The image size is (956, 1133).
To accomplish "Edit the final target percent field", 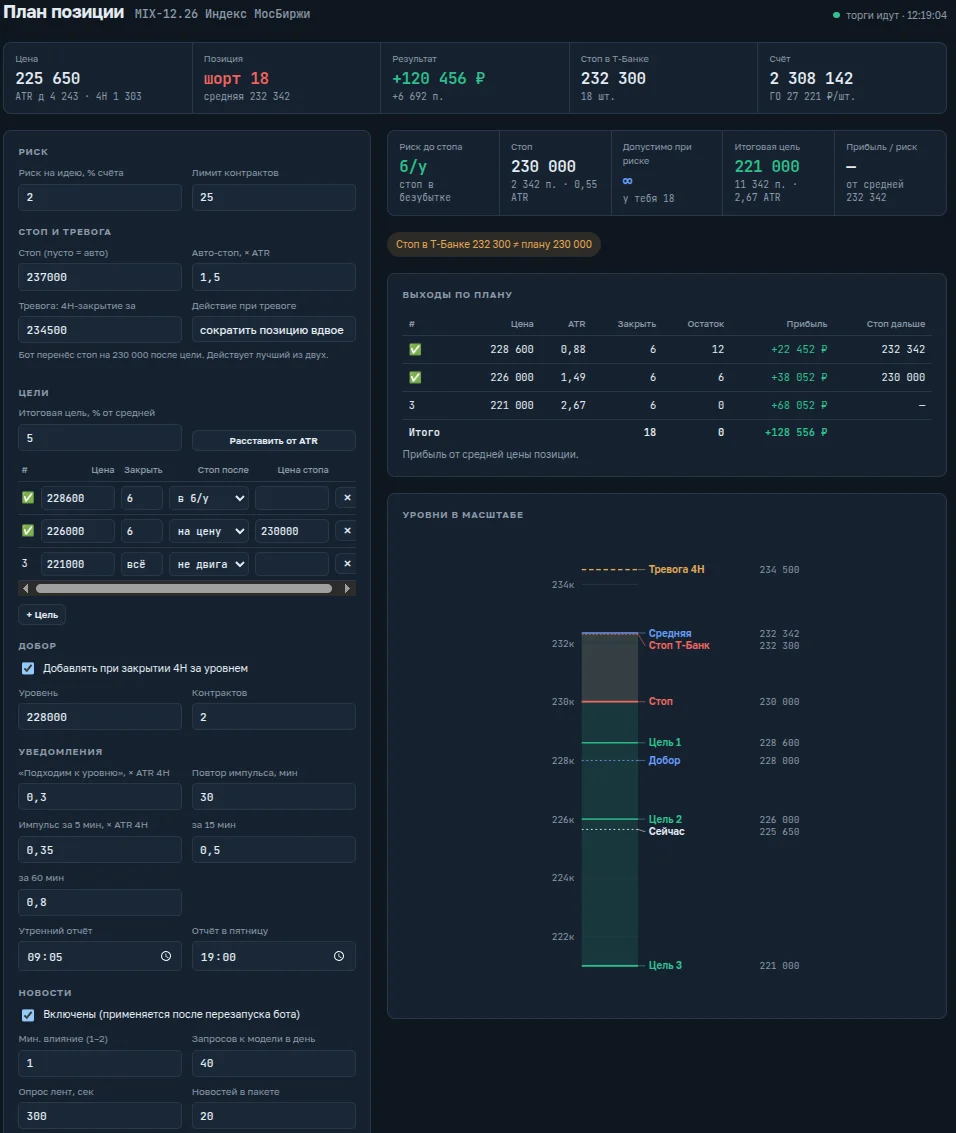I will pyautogui.click(x=100, y=438).
